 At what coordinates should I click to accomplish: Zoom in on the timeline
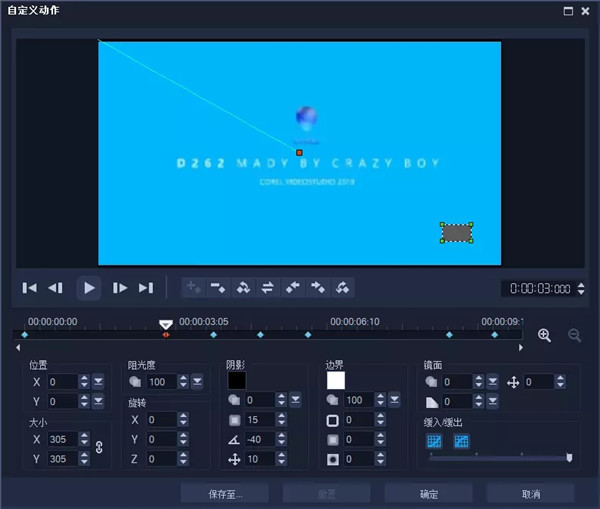click(x=544, y=335)
